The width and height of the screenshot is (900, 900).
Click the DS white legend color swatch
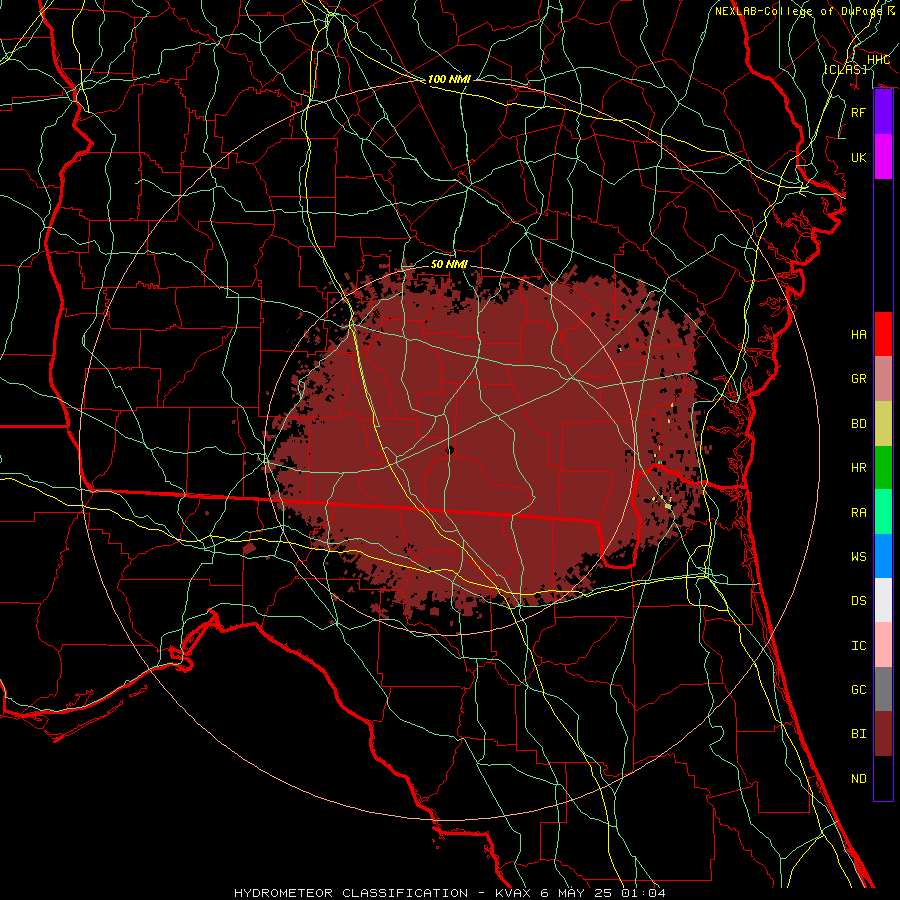tap(883, 600)
